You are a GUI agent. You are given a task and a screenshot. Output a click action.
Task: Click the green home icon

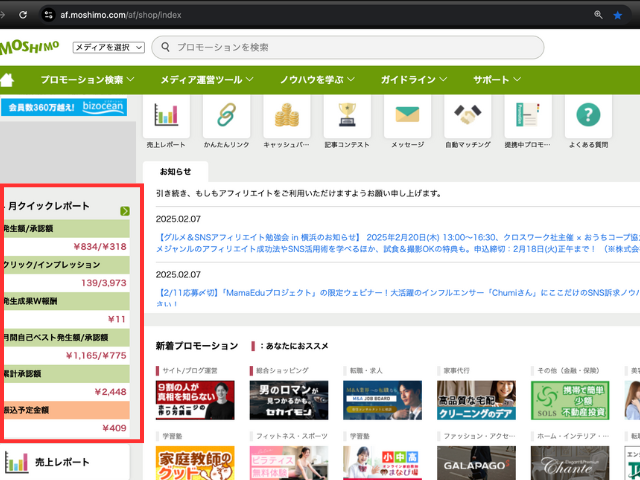click(x=8, y=79)
